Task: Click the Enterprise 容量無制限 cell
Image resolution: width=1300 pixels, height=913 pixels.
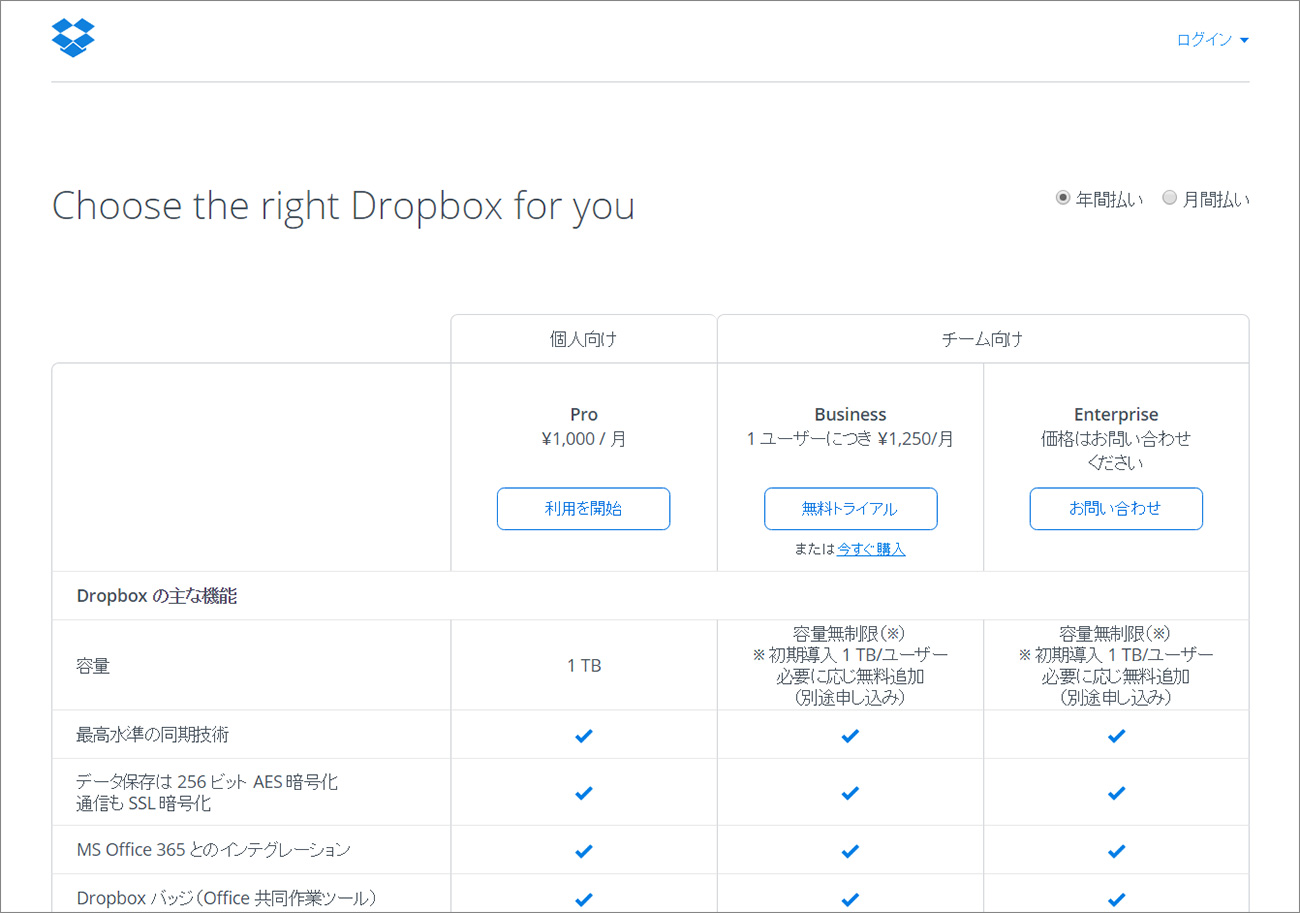Action: 1116,665
